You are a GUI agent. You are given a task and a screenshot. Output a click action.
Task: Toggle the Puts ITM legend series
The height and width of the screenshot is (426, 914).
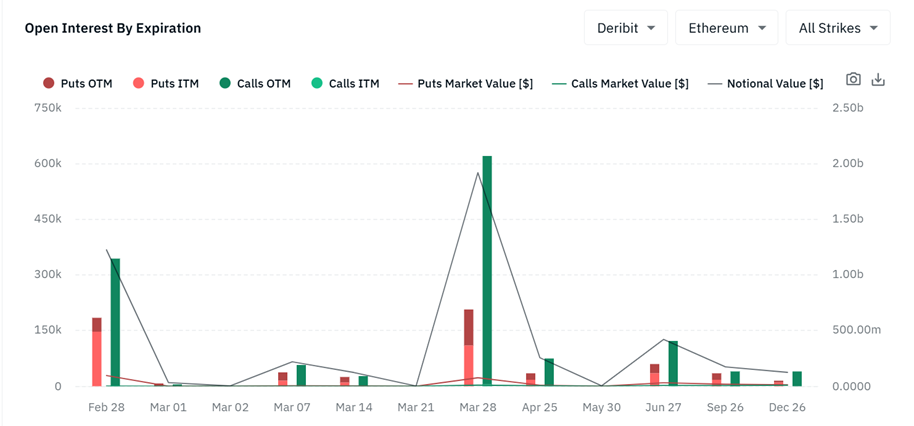[166, 84]
